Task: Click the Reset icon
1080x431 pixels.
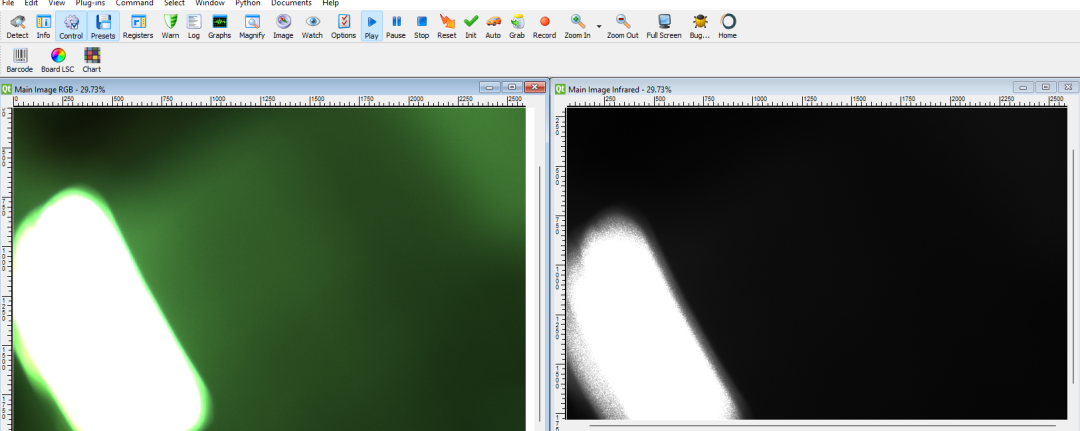Action: (447, 26)
